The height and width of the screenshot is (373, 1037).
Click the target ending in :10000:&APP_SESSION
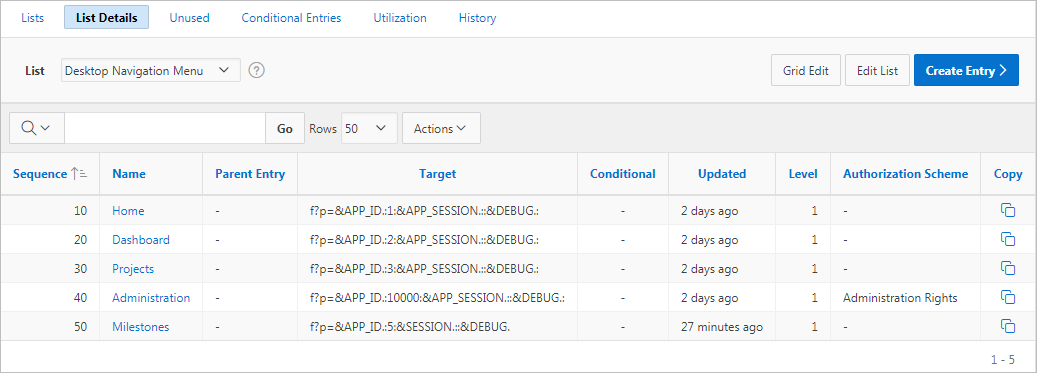coord(437,298)
